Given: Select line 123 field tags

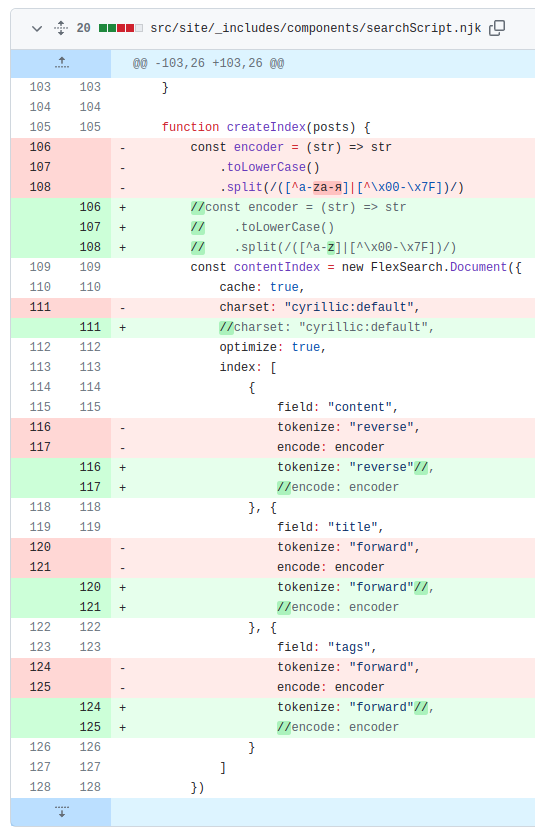Looking at the screenshot, I should (327, 648).
